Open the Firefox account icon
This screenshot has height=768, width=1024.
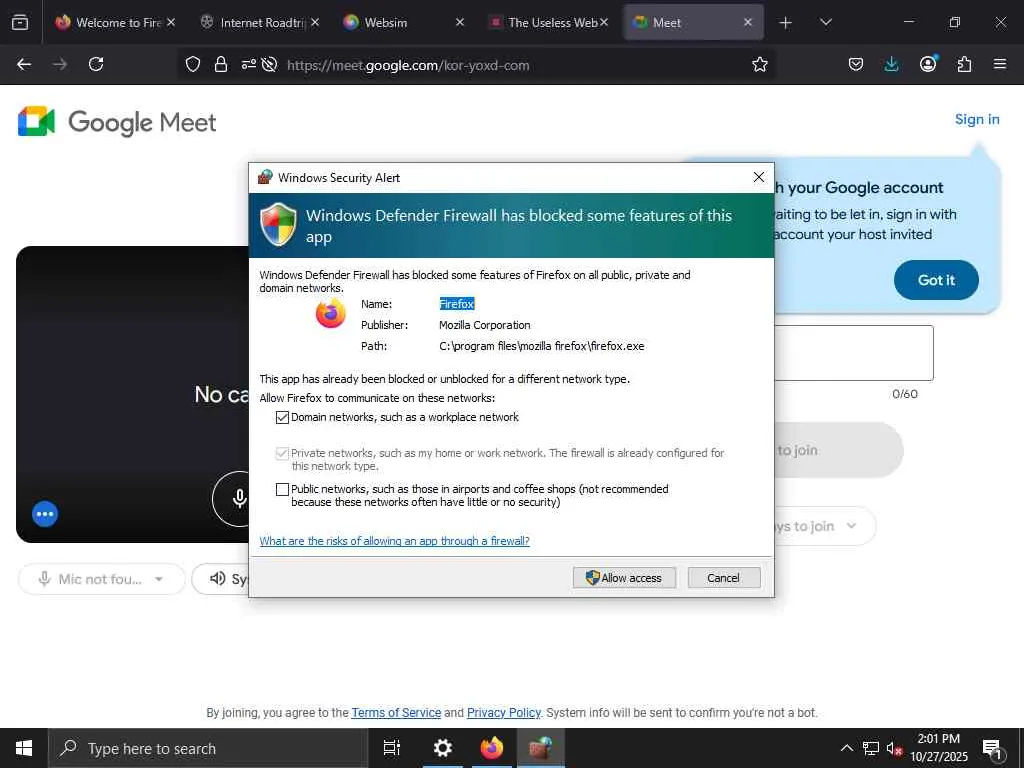coord(928,63)
